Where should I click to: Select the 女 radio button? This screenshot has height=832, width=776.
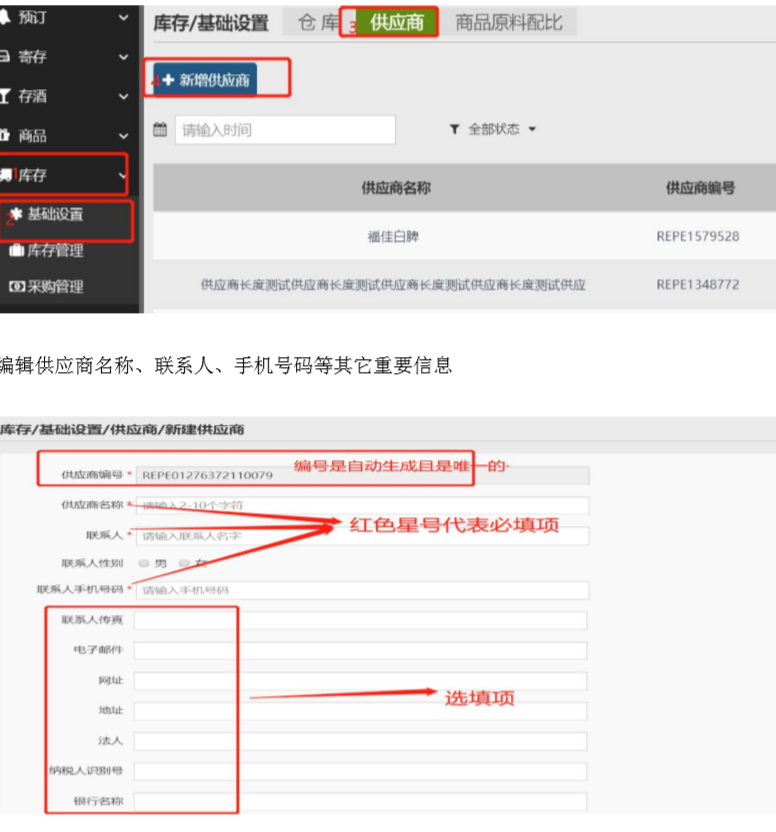(184, 563)
